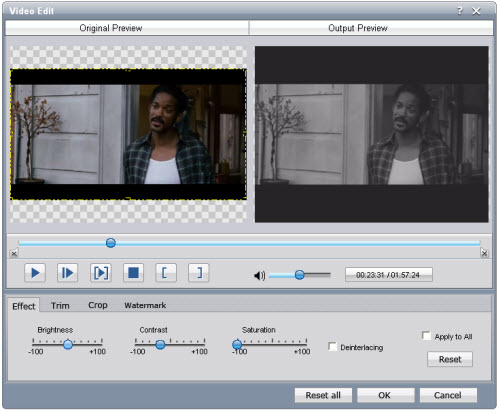Screen dimensions: 500x413
Task: Open help with the question mark icon
Action: tap(460, 11)
